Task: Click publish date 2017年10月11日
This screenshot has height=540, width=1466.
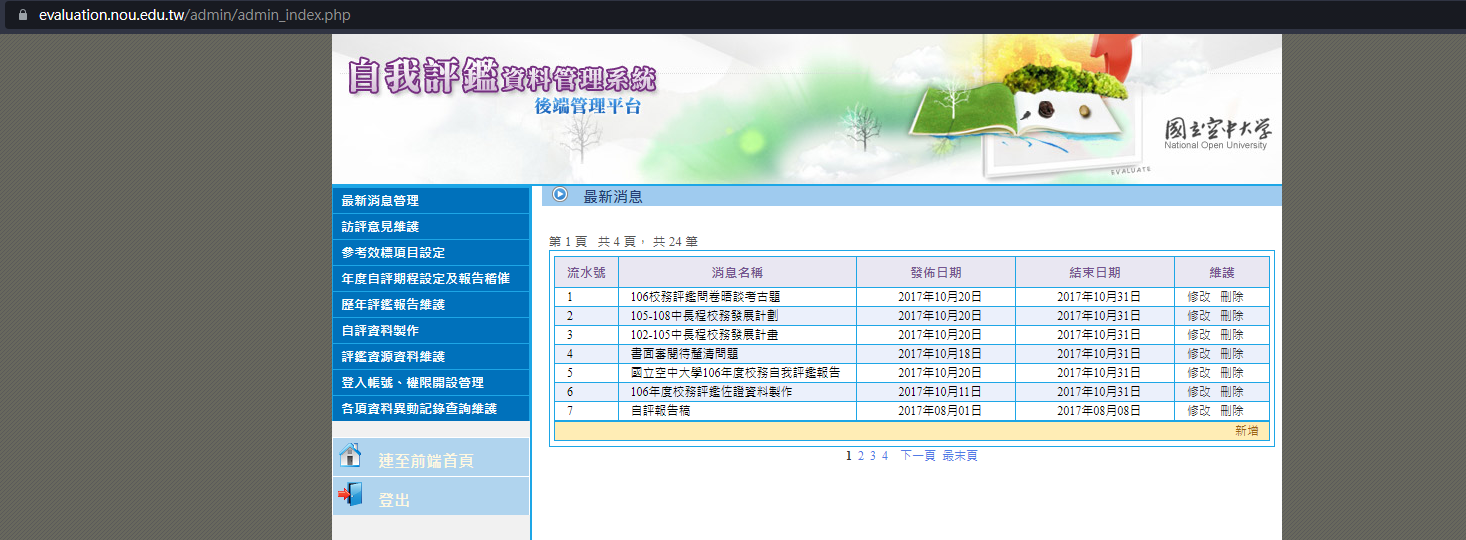Action: point(940,392)
